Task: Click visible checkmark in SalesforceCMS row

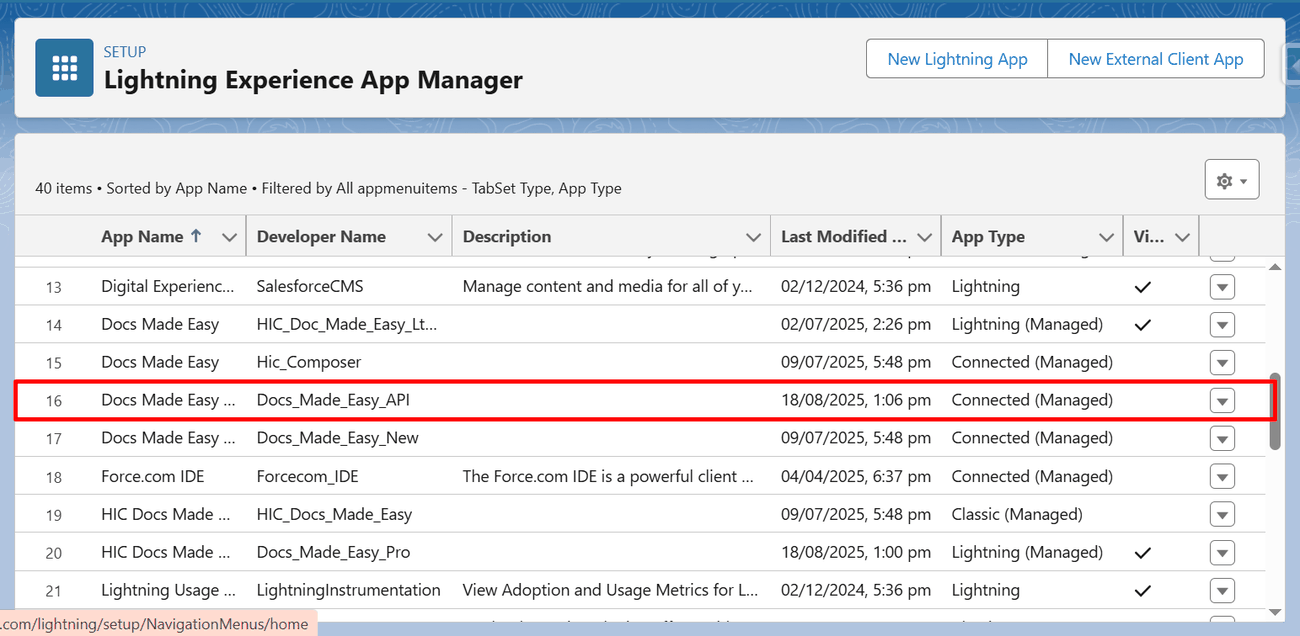Action: (1143, 287)
